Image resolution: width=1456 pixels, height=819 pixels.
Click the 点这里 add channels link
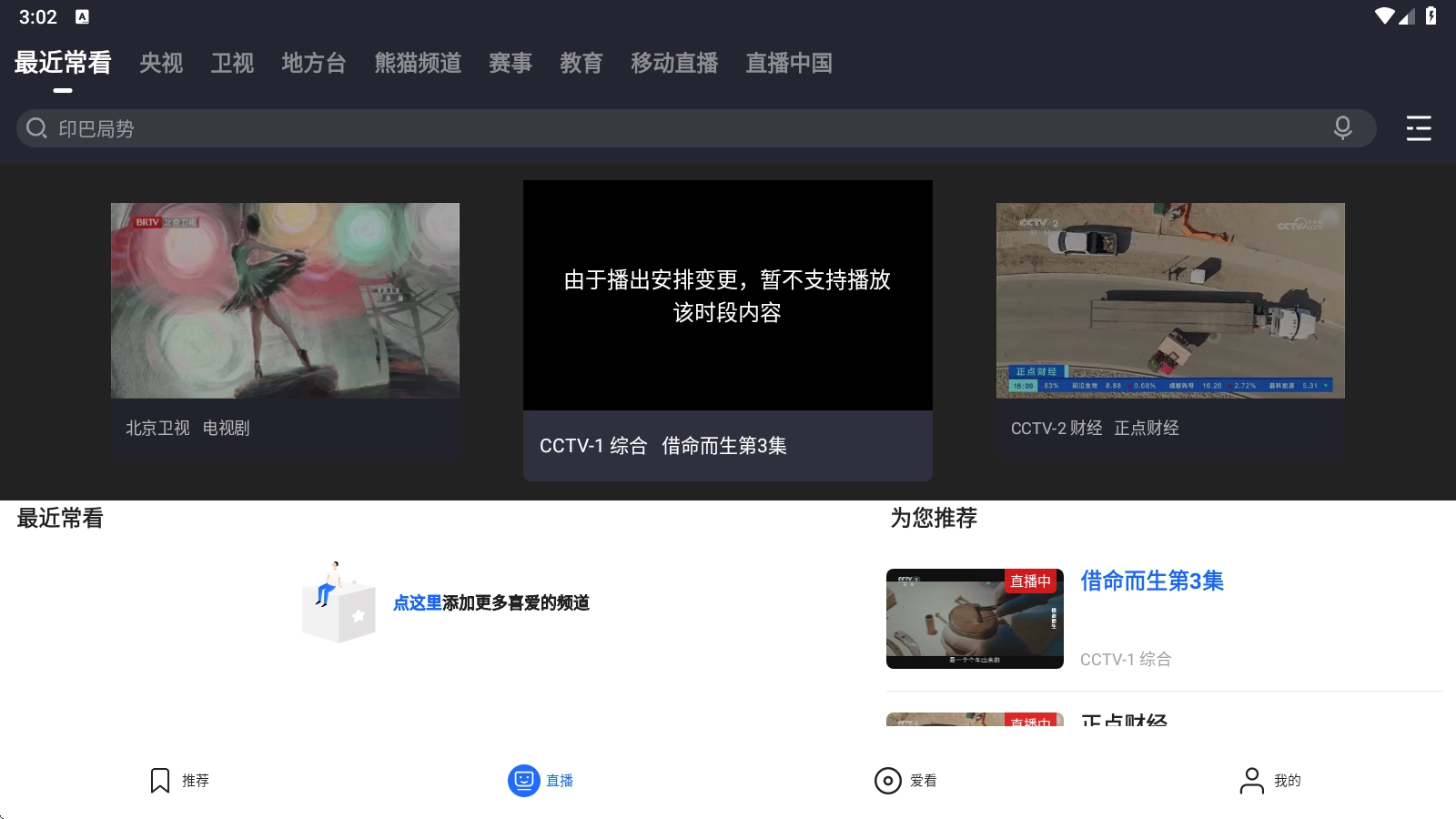pyautogui.click(x=417, y=602)
